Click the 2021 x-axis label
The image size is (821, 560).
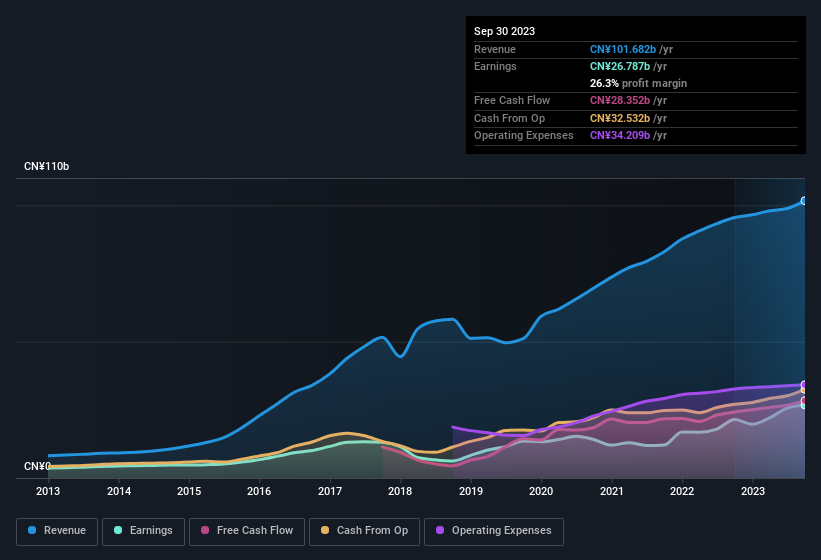coord(612,491)
